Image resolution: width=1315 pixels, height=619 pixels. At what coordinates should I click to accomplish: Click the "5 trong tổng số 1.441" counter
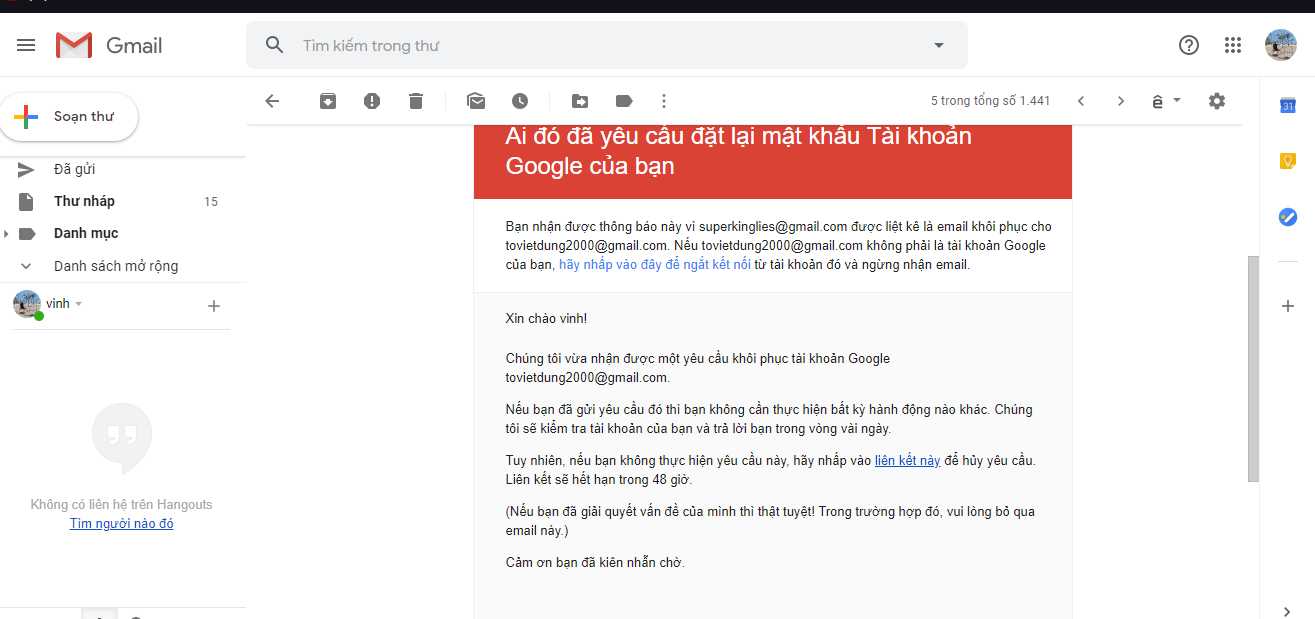click(990, 101)
